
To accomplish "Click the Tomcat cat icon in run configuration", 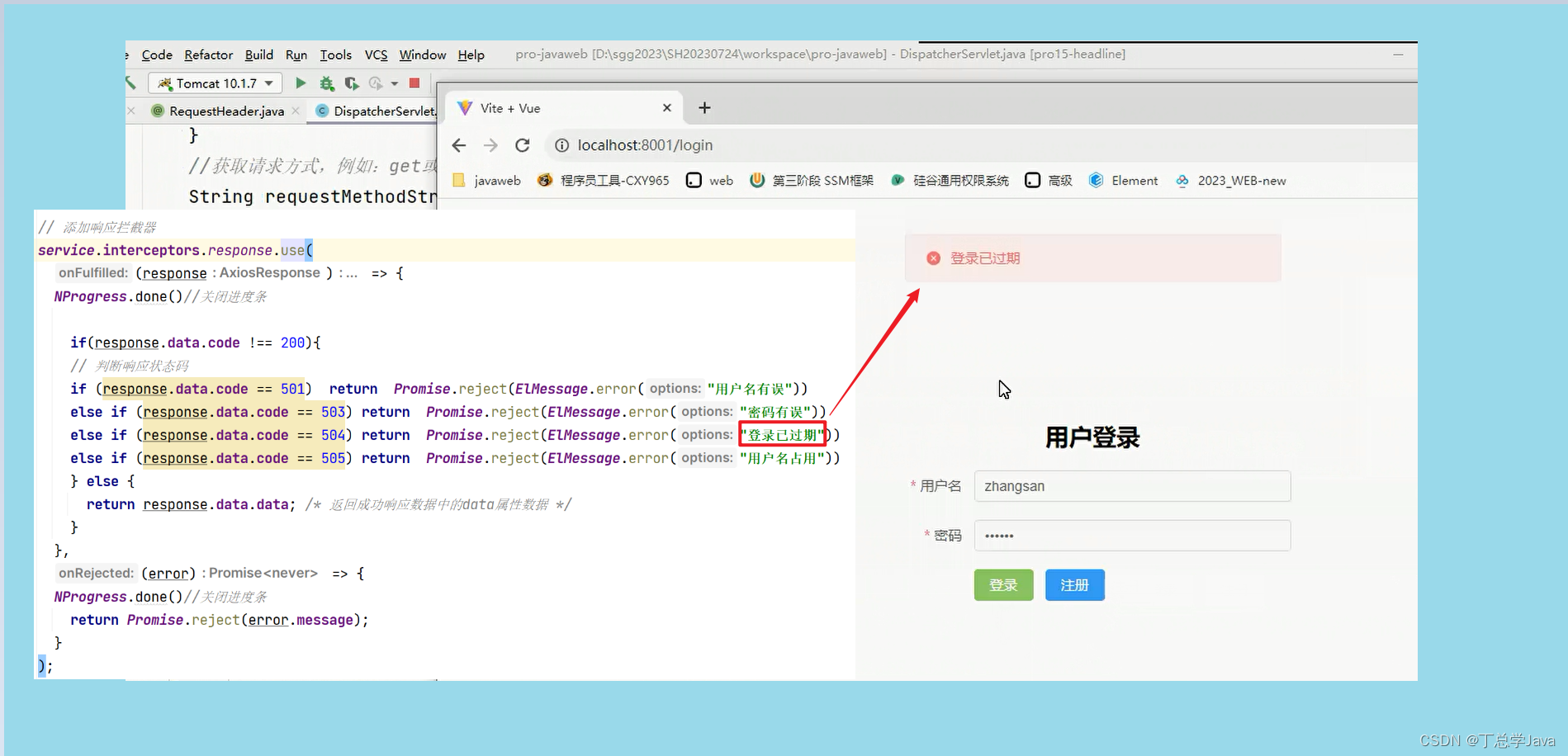I will tap(167, 83).
